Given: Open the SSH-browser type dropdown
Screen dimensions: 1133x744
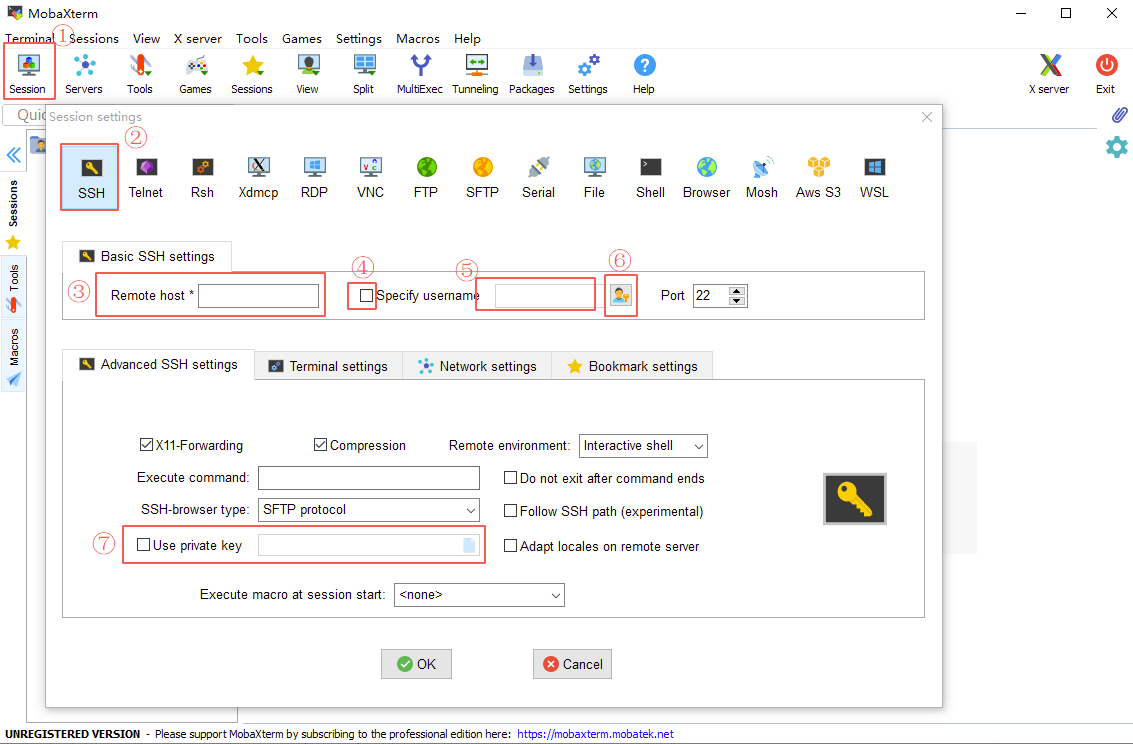Looking at the screenshot, I should [368, 510].
